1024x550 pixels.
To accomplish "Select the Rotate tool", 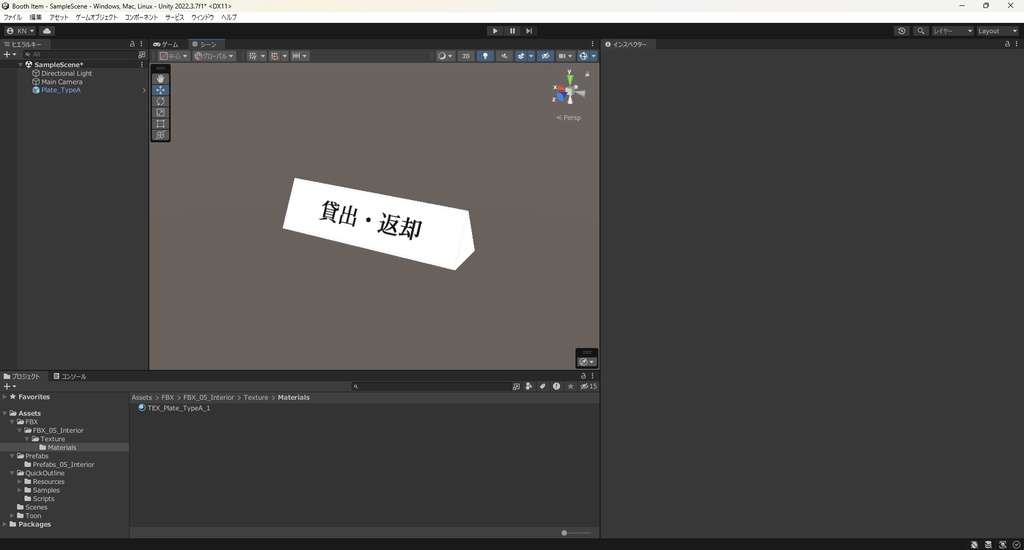I will point(160,101).
